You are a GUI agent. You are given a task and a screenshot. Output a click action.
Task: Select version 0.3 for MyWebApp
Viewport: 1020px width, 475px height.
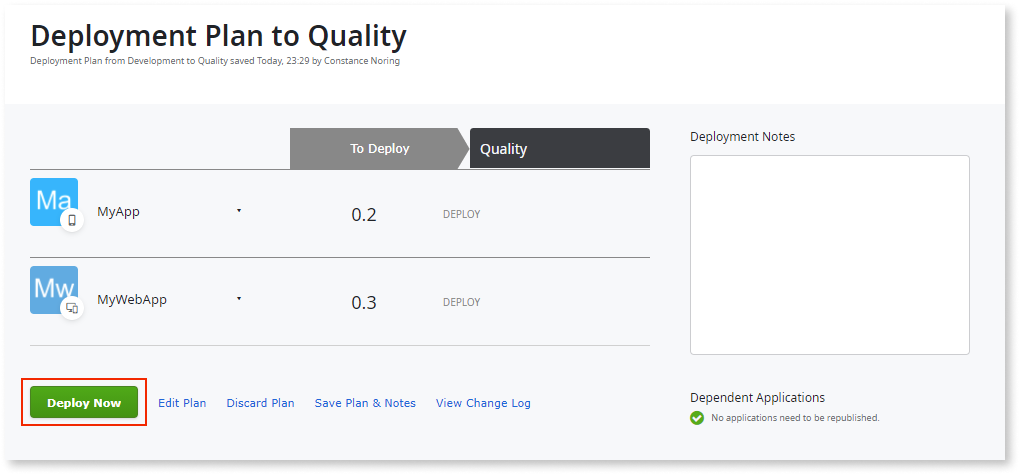pos(364,302)
